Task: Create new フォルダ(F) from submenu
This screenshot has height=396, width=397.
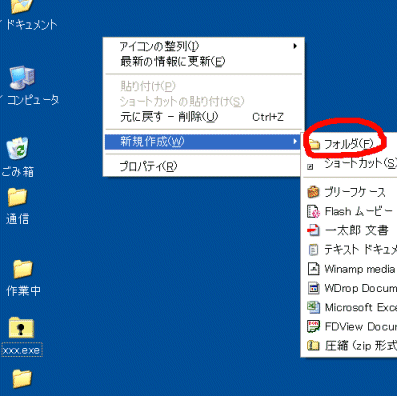Action: [349, 144]
